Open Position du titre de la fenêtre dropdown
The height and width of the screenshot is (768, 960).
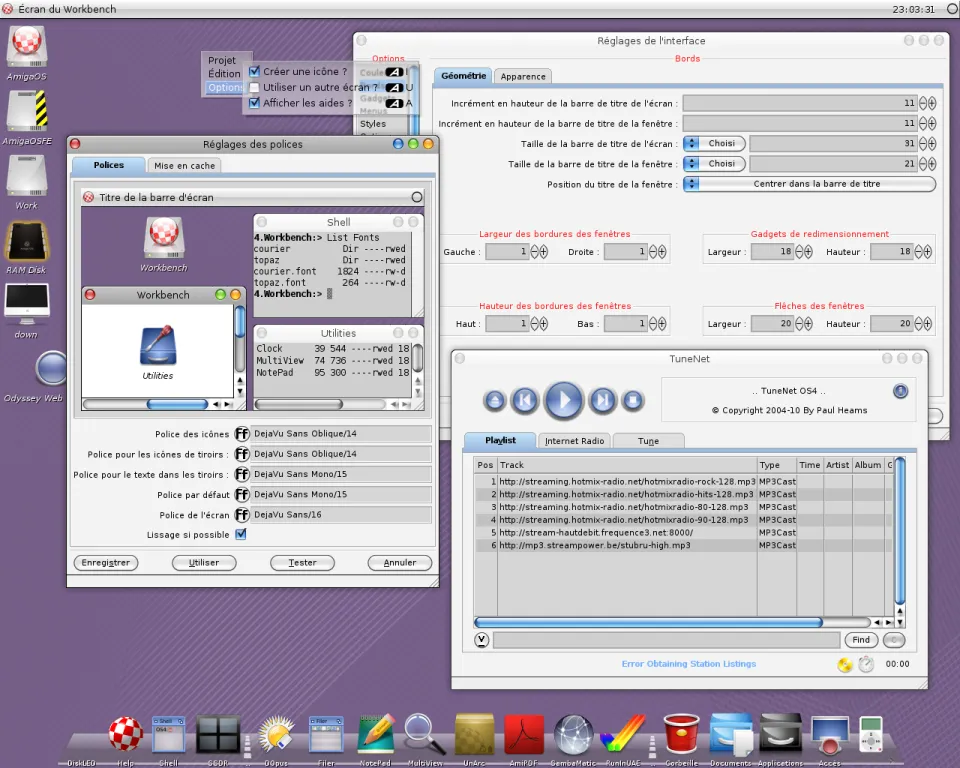pyautogui.click(x=810, y=184)
